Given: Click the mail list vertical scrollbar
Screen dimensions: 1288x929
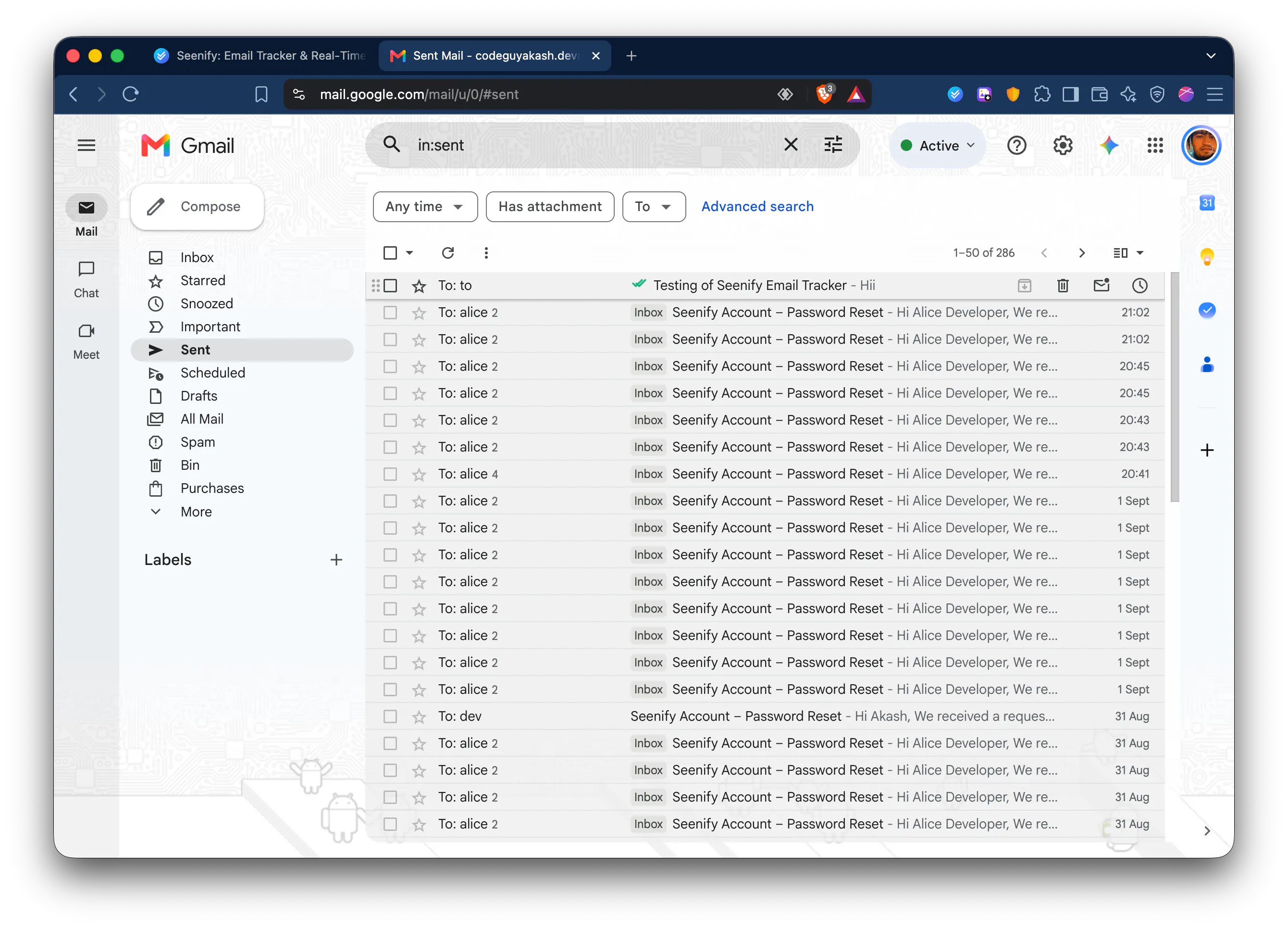Looking at the screenshot, I should point(1175,387).
